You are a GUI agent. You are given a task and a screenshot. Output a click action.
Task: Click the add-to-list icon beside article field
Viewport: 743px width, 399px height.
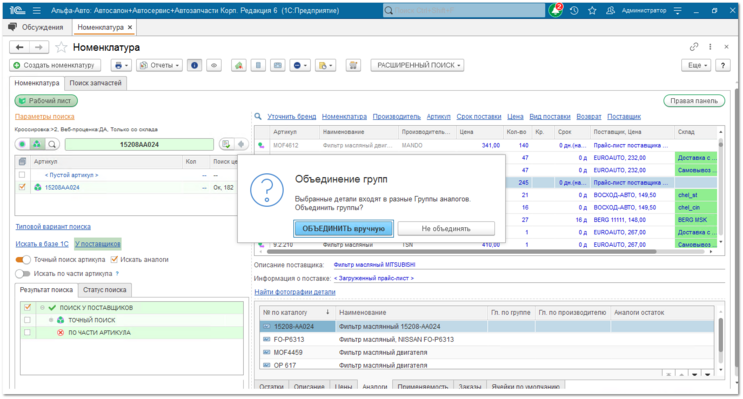pyautogui.click(x=226, y=144)
